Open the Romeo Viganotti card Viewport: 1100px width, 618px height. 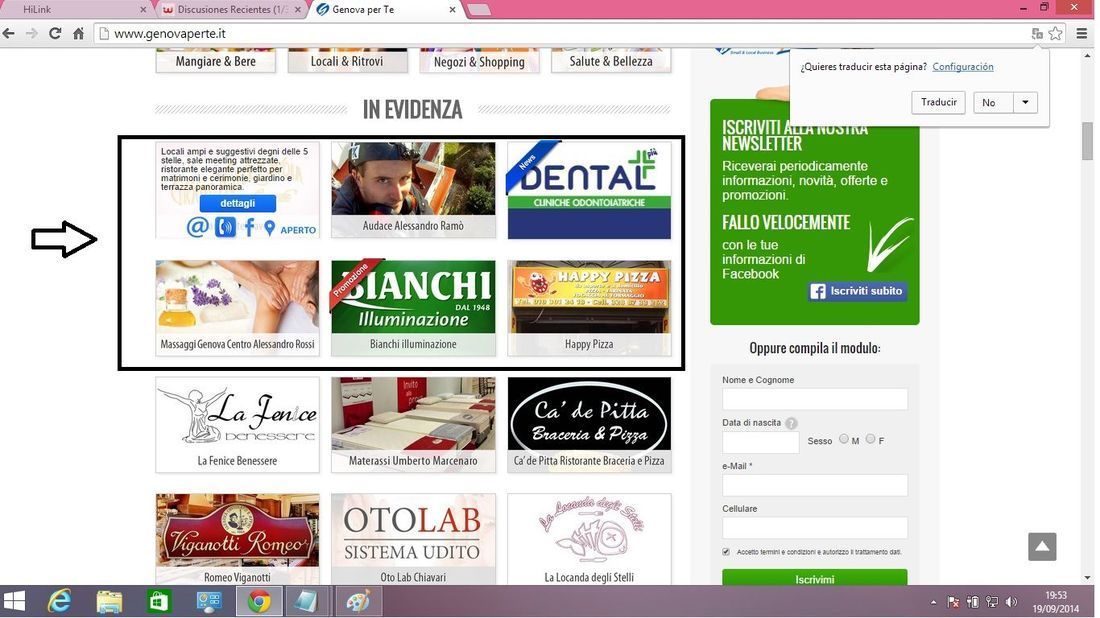(x=237, y=539)
